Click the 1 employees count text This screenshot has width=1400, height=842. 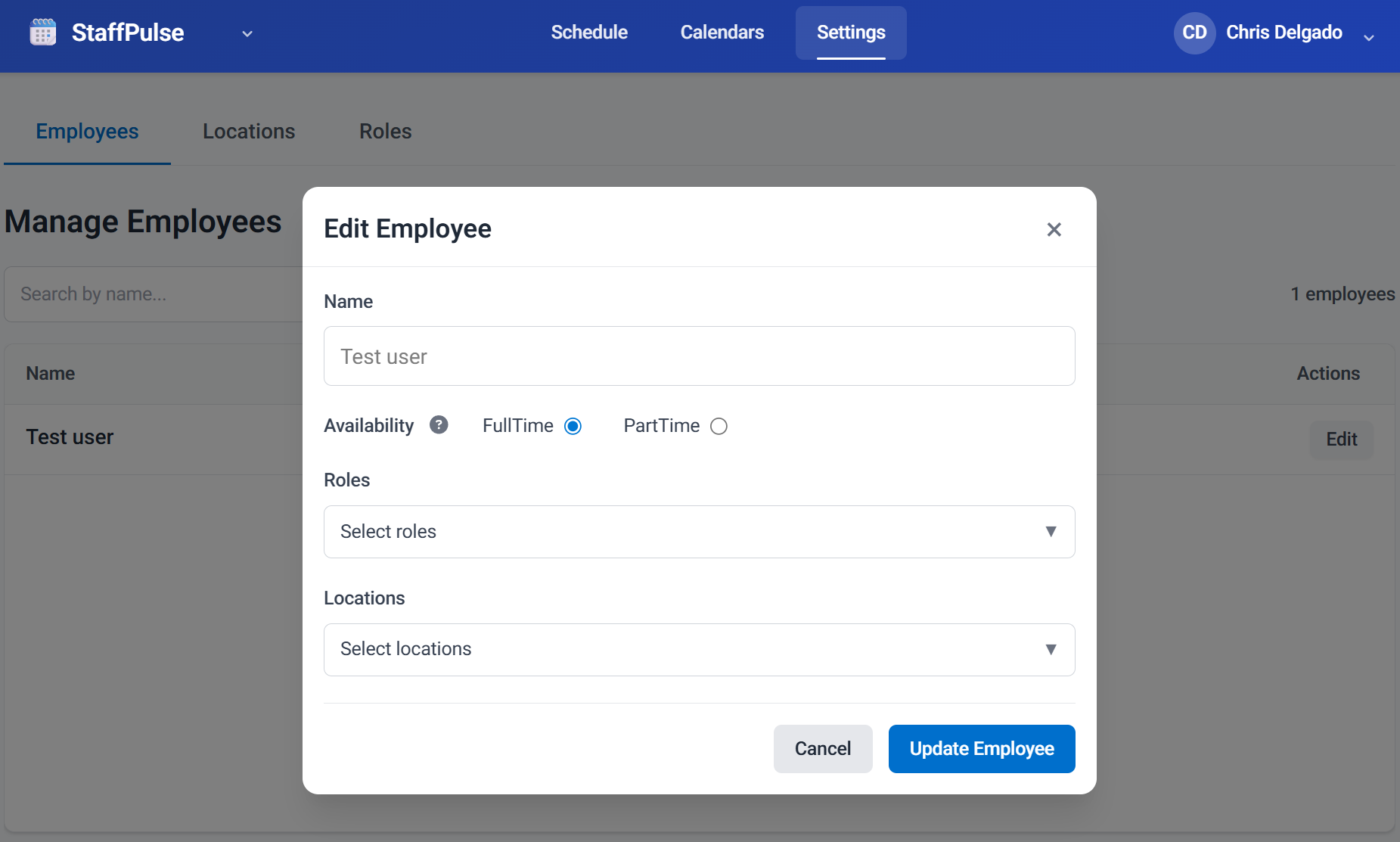(1343, 294)
